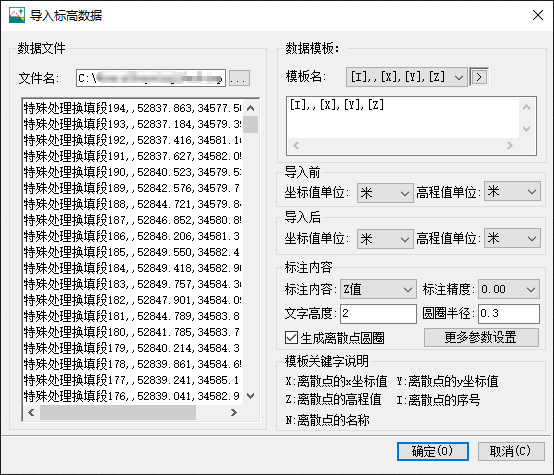Click right arrow in template text box scrollbar

509,145
